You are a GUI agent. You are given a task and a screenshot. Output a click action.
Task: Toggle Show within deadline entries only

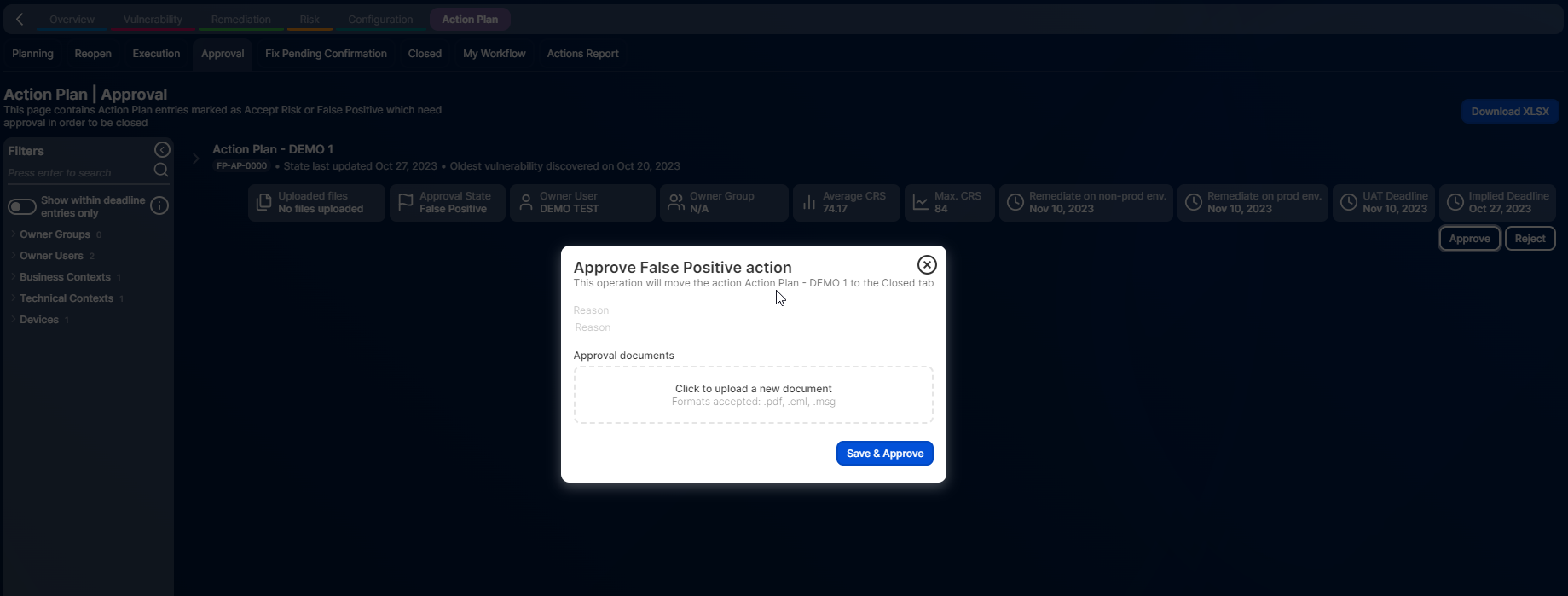[x=22, y=206]
